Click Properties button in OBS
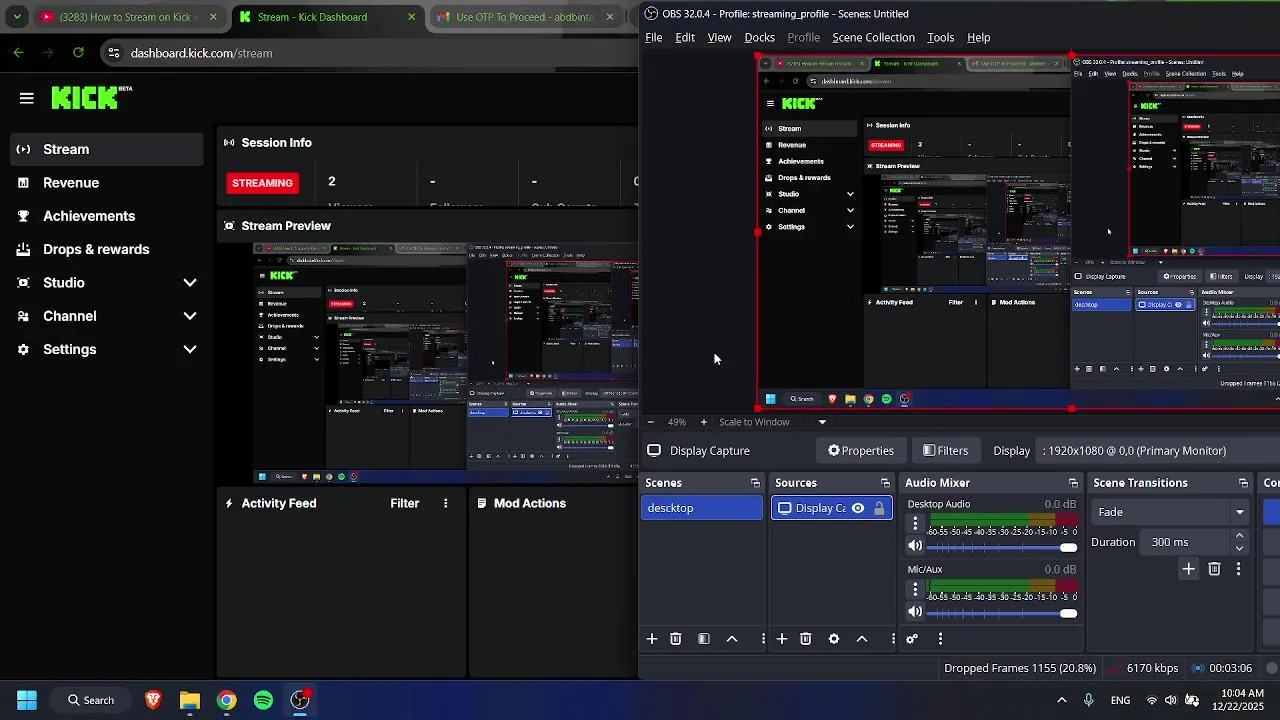1280x720 pixels. pos(861,451)
